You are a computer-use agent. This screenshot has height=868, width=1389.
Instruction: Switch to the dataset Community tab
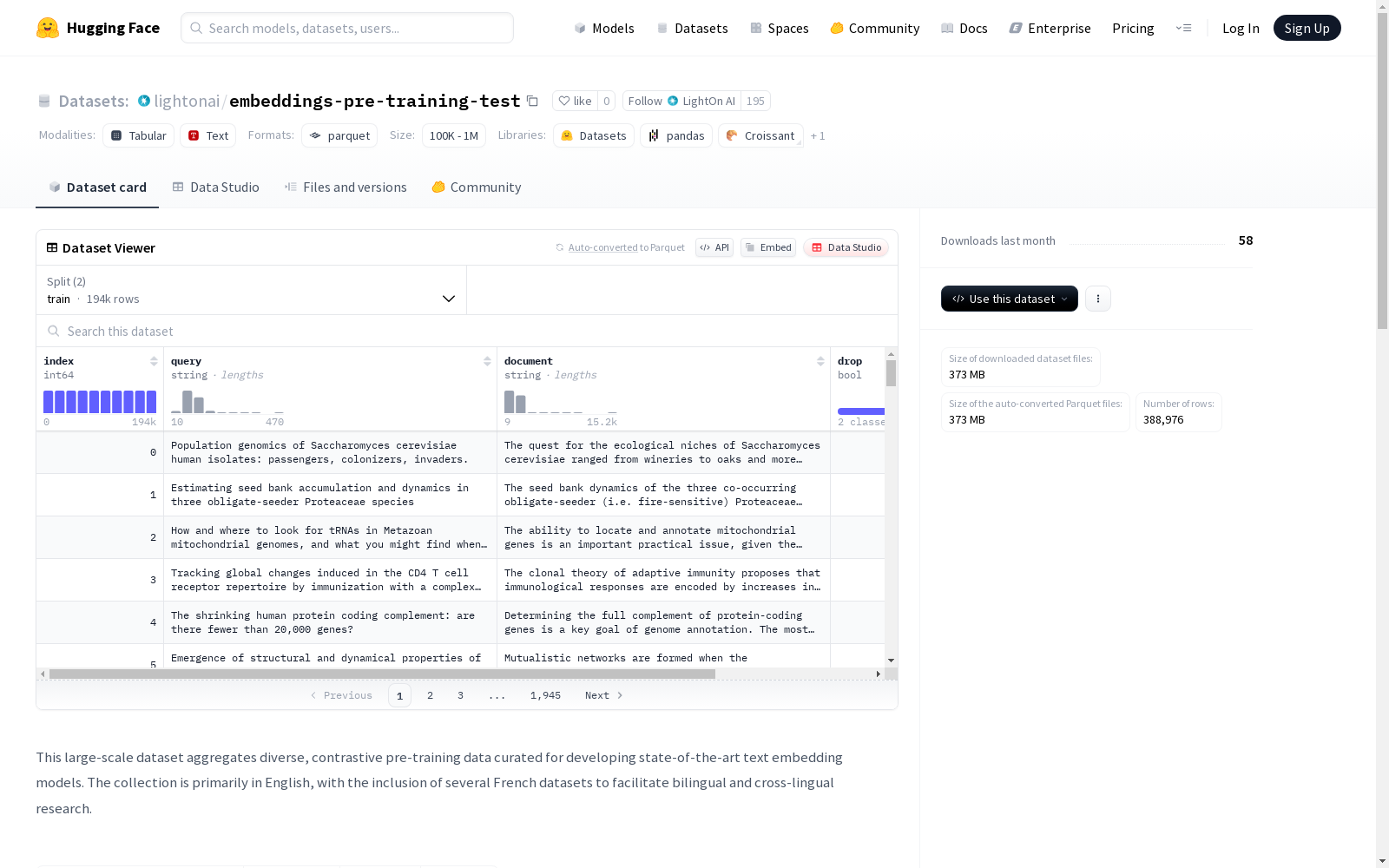pyautogui.click(x=477, y=187)
